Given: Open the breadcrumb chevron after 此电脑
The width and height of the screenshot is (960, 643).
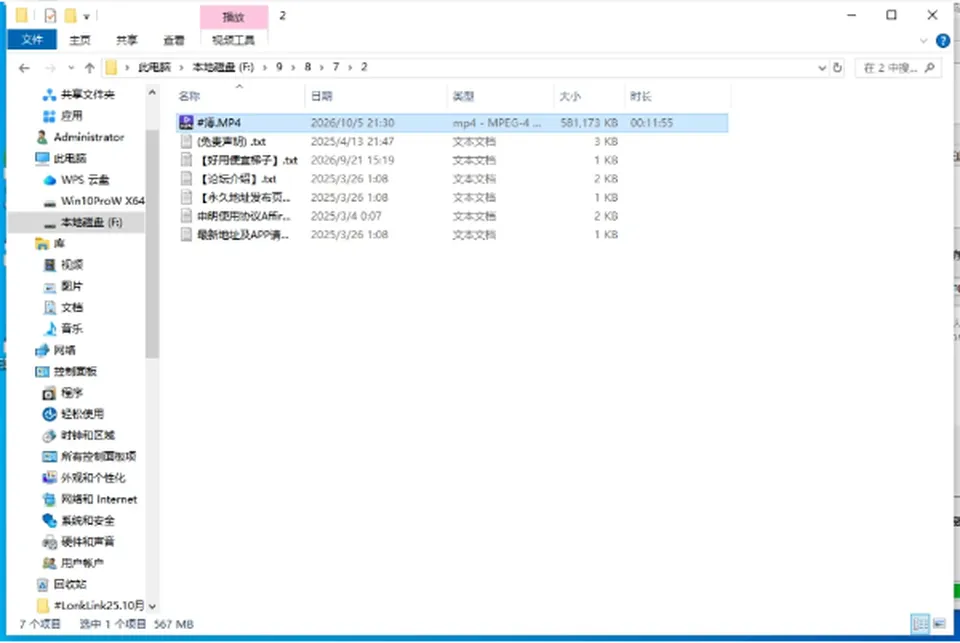Looking at the screenshot, I should click(x=181, y=67).
